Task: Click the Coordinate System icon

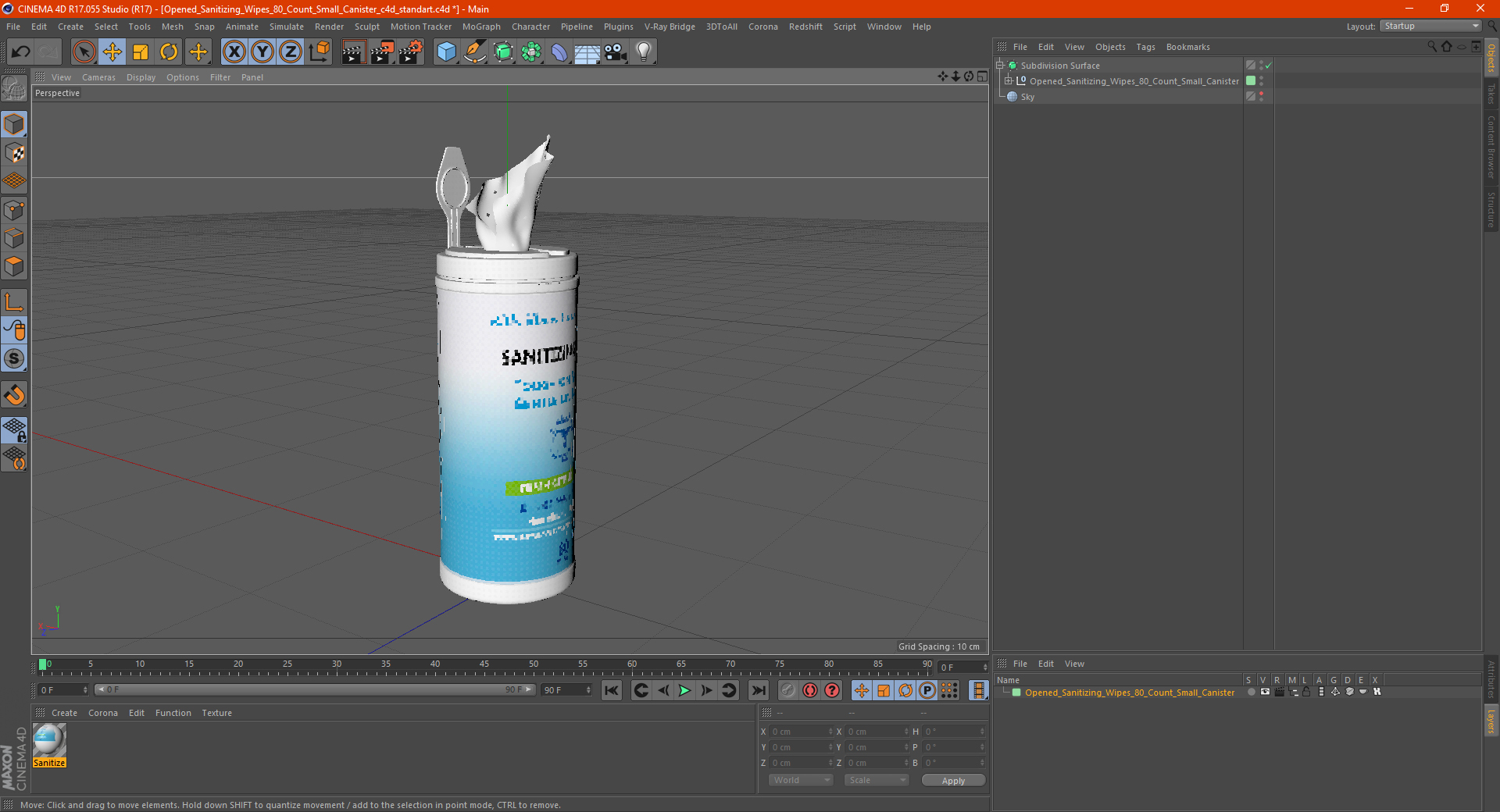Action: [x=319, y=52]
